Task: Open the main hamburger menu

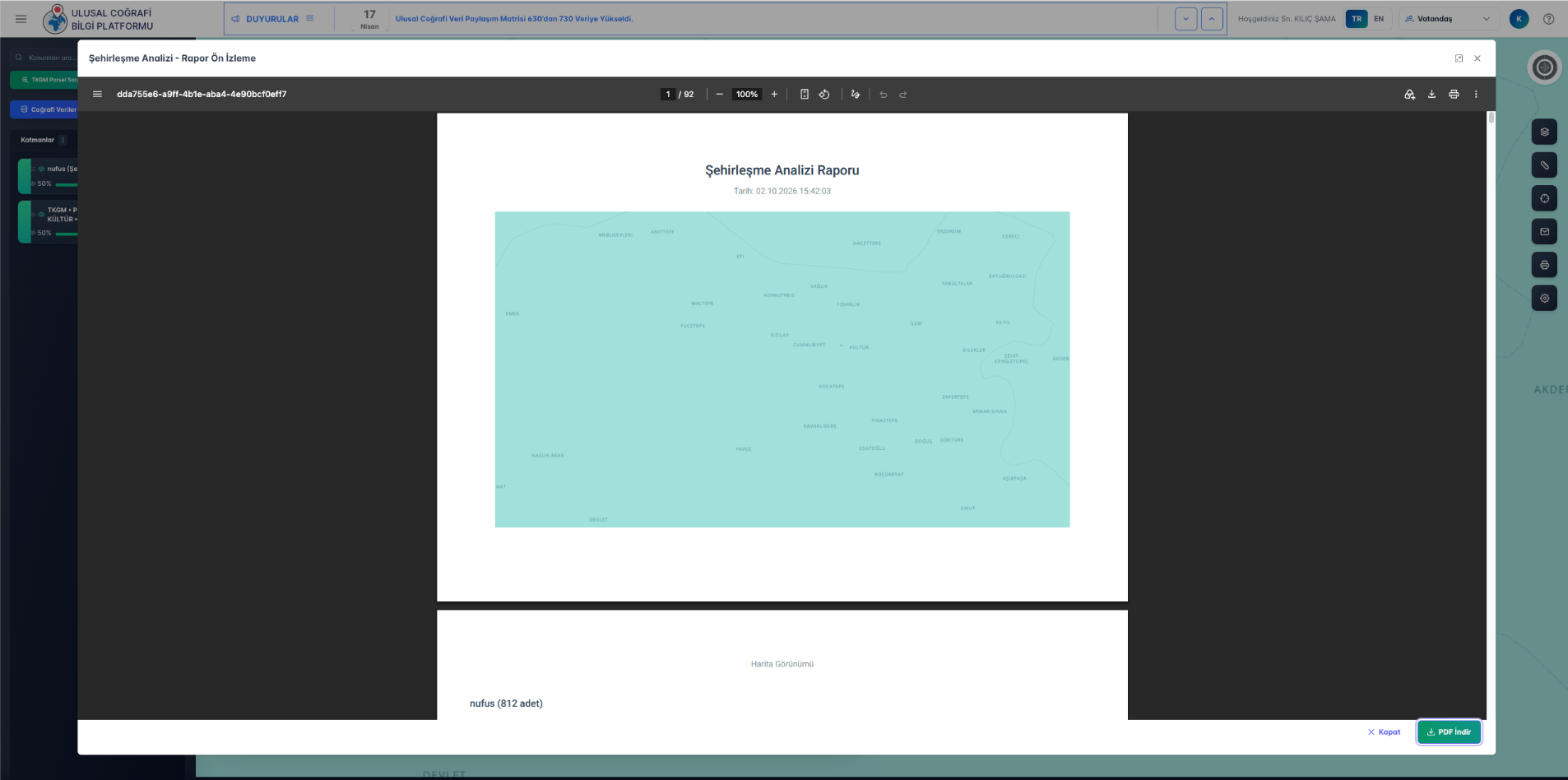Action: pyautogui.click(x=21, y=19)
